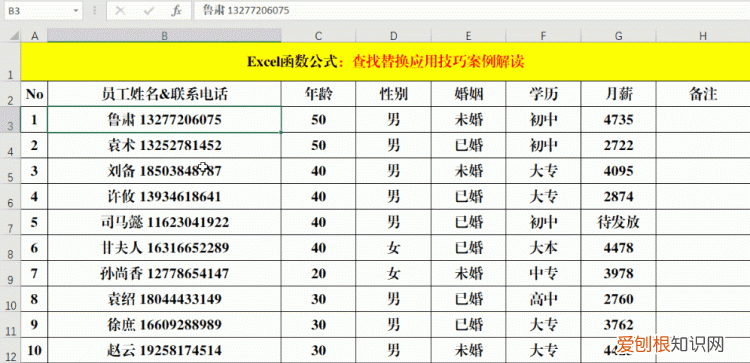Click age cell 20 for 孙尚香

318,273
